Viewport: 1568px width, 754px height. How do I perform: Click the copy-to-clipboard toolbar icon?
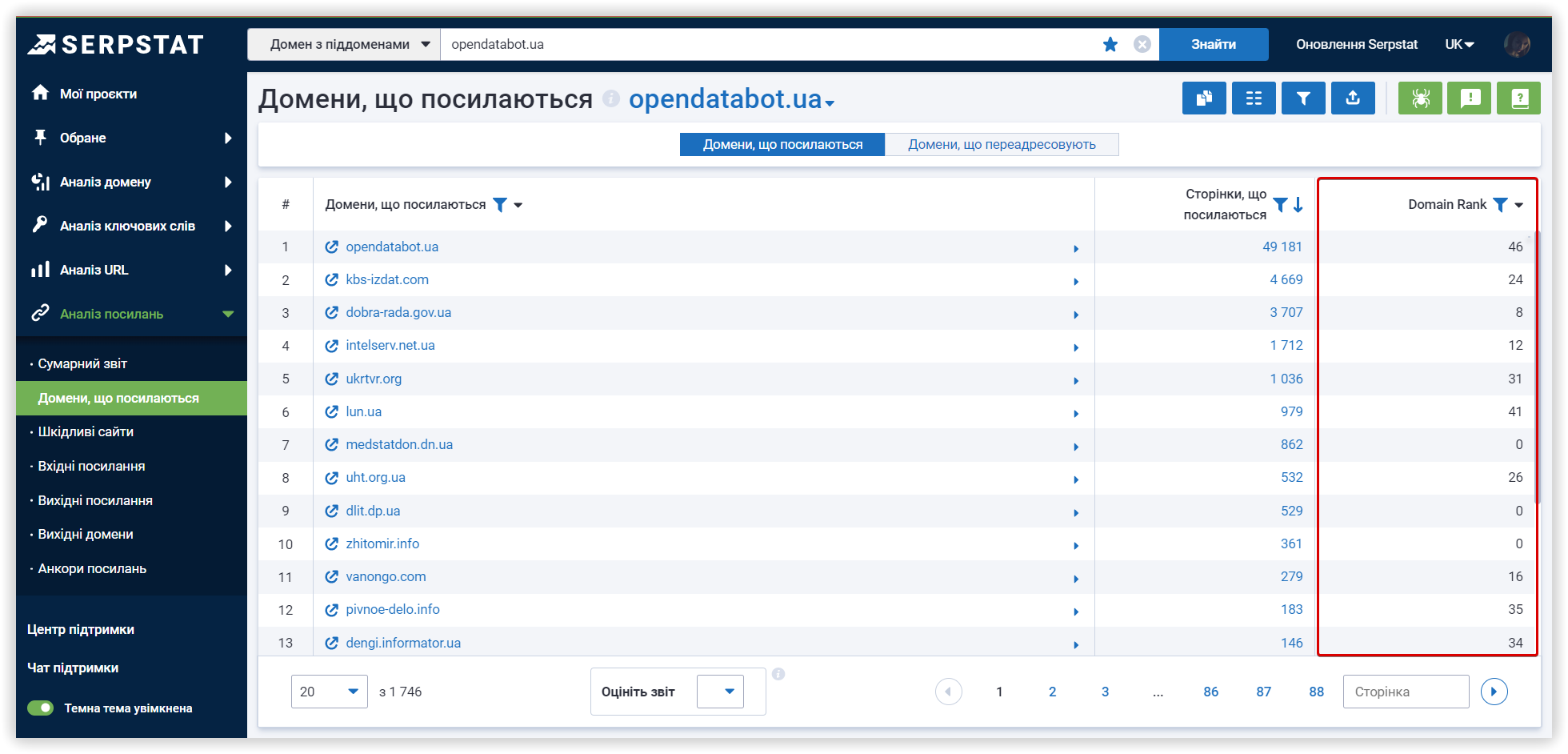coord(1204,98)
